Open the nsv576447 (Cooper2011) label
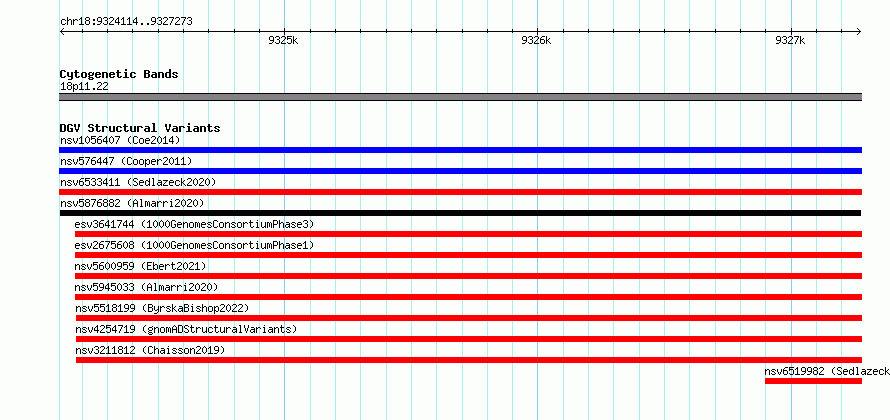This screenshot has height=420, width=890. (x=126, y=161)
